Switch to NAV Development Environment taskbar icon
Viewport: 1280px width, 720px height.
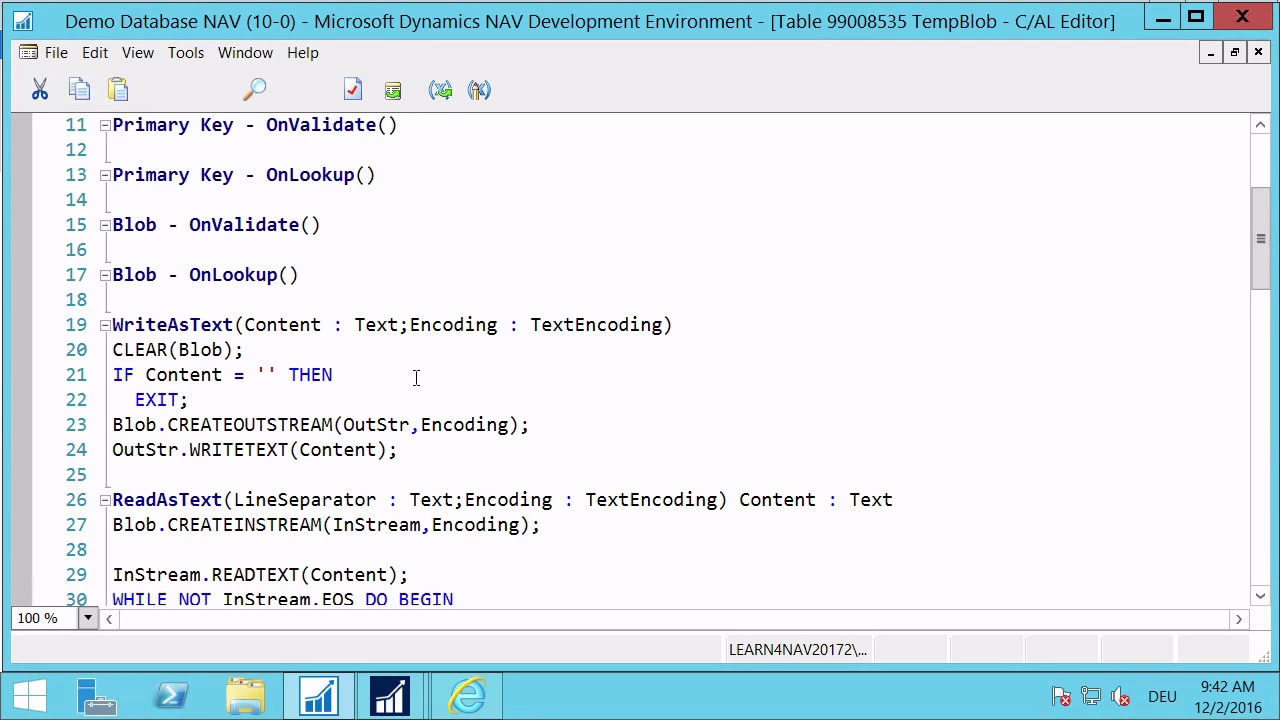319,696
